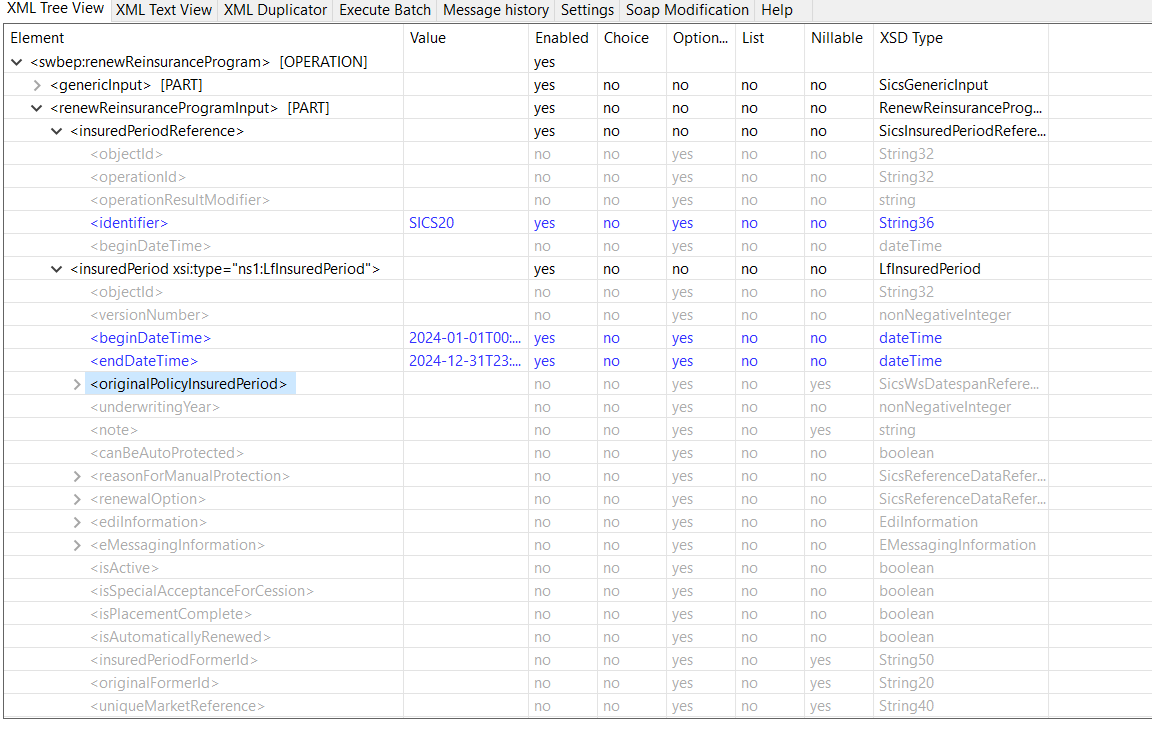Screen dimensions: 1152x729
Task: Expand the ediInformation node
Action: pos(77,522)
